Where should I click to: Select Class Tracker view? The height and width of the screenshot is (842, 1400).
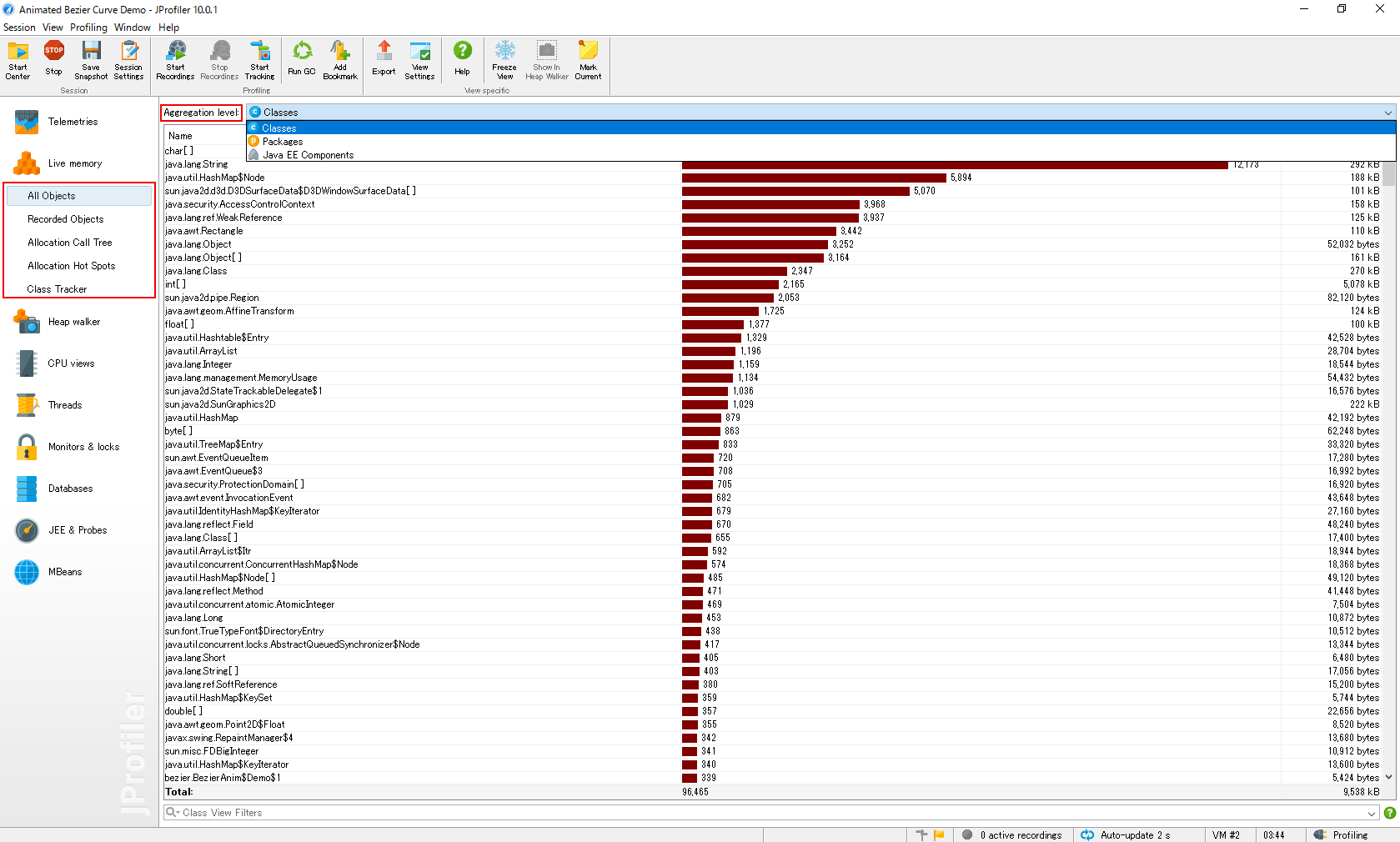(79, 289)
